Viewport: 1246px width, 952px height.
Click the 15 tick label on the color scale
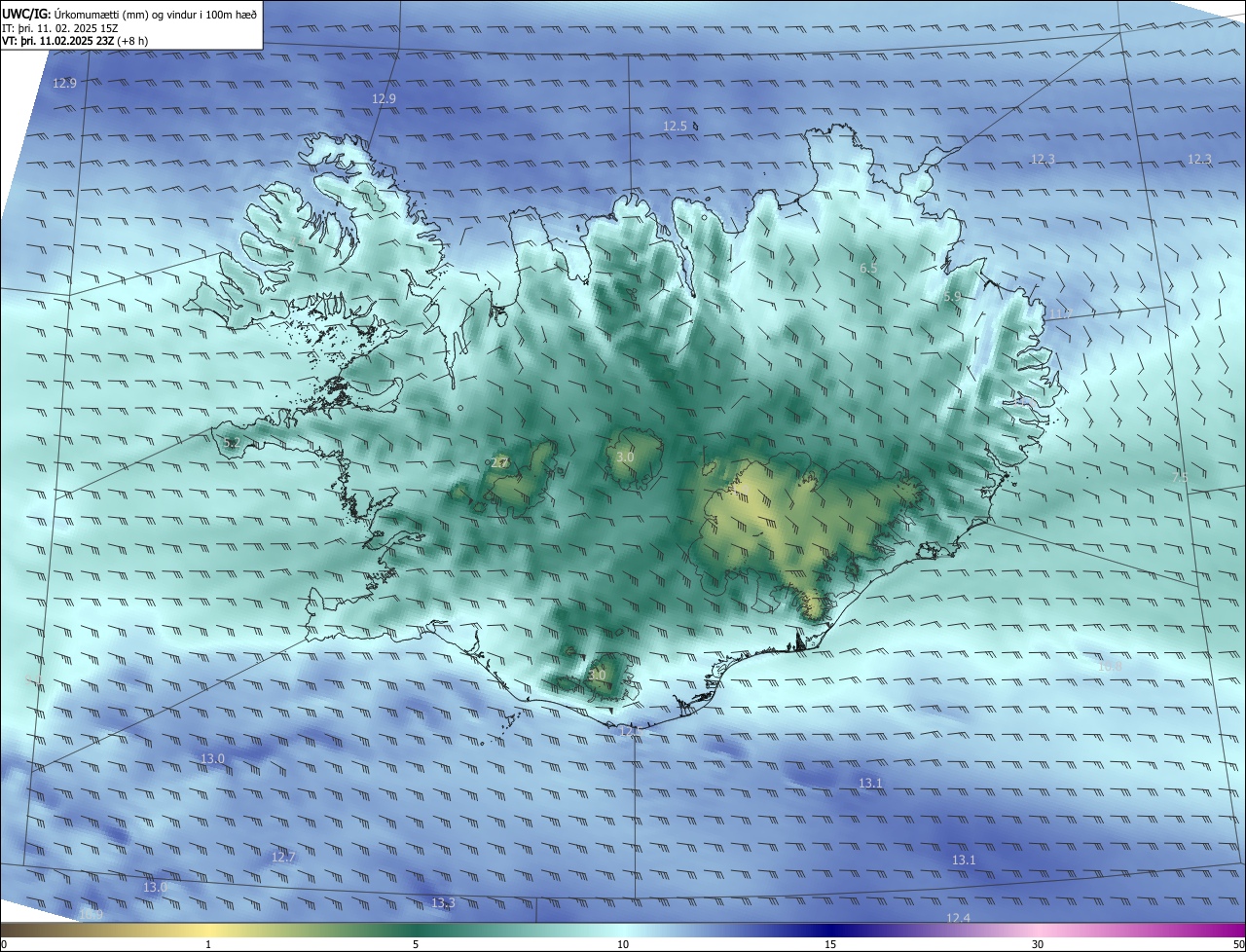pyautogui.click(x=830, y=944)
